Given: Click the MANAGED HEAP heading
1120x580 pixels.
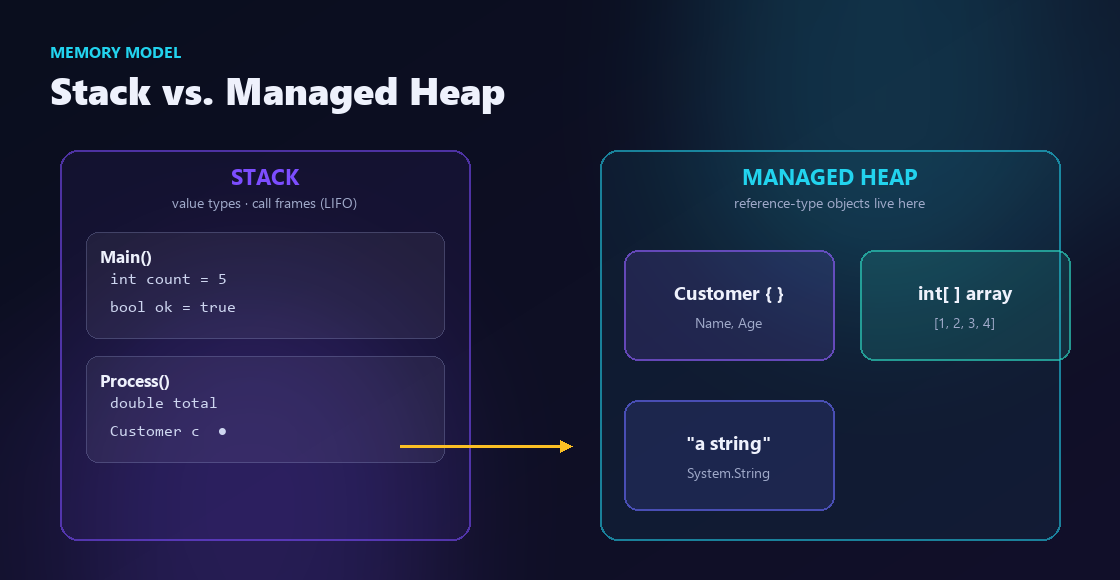Looking at the screenshot, I should (x=830, y=177).
